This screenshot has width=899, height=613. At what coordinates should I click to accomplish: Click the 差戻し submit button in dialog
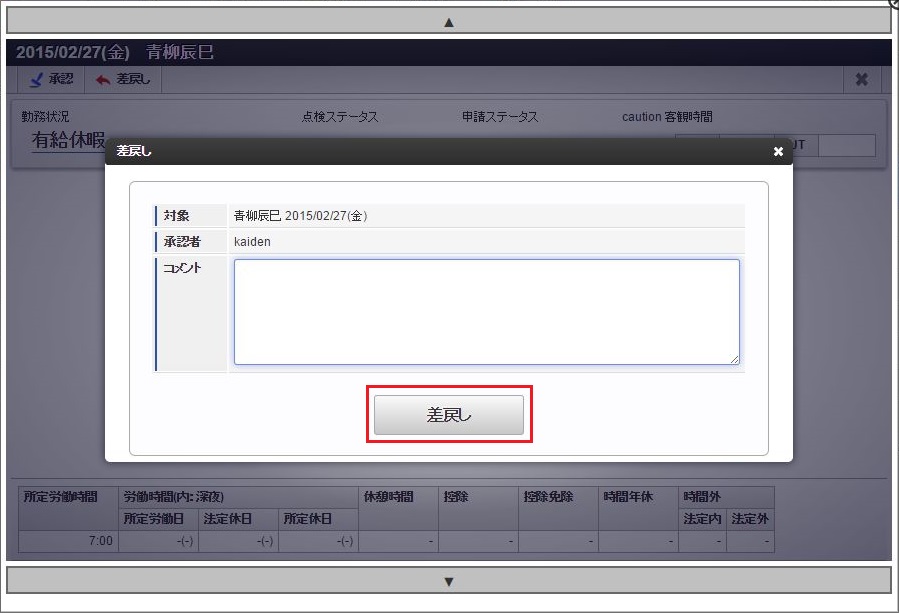(x=449, y=415)
